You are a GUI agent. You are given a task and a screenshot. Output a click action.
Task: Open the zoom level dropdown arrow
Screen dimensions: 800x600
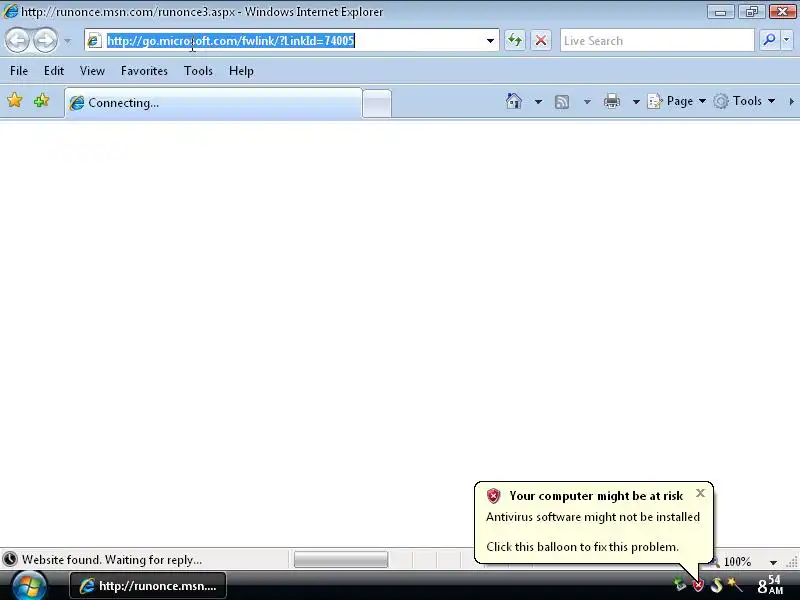click(x=773, y=562)
